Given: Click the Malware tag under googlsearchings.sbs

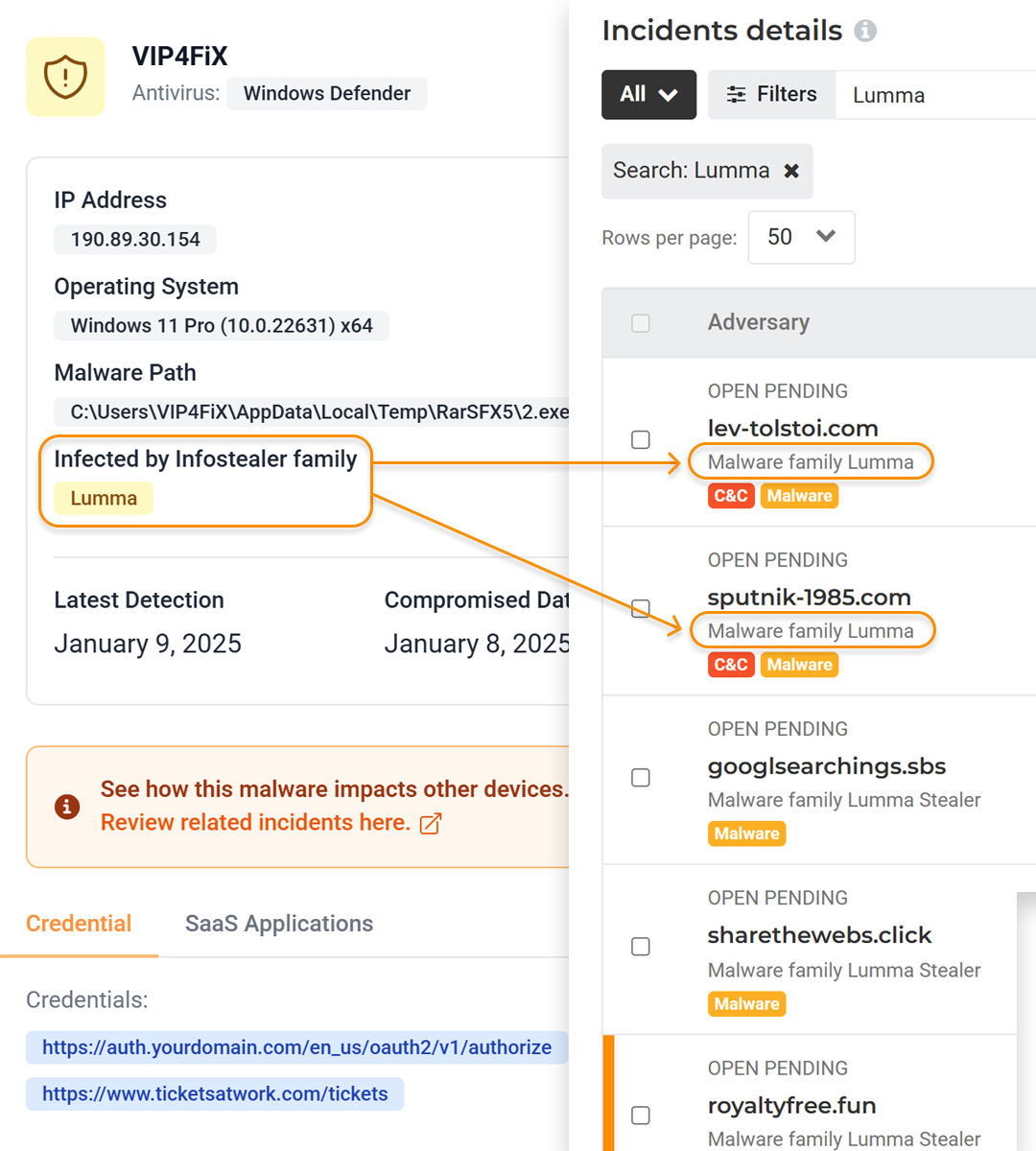Looking at the screenshot, I should (746, 834).
